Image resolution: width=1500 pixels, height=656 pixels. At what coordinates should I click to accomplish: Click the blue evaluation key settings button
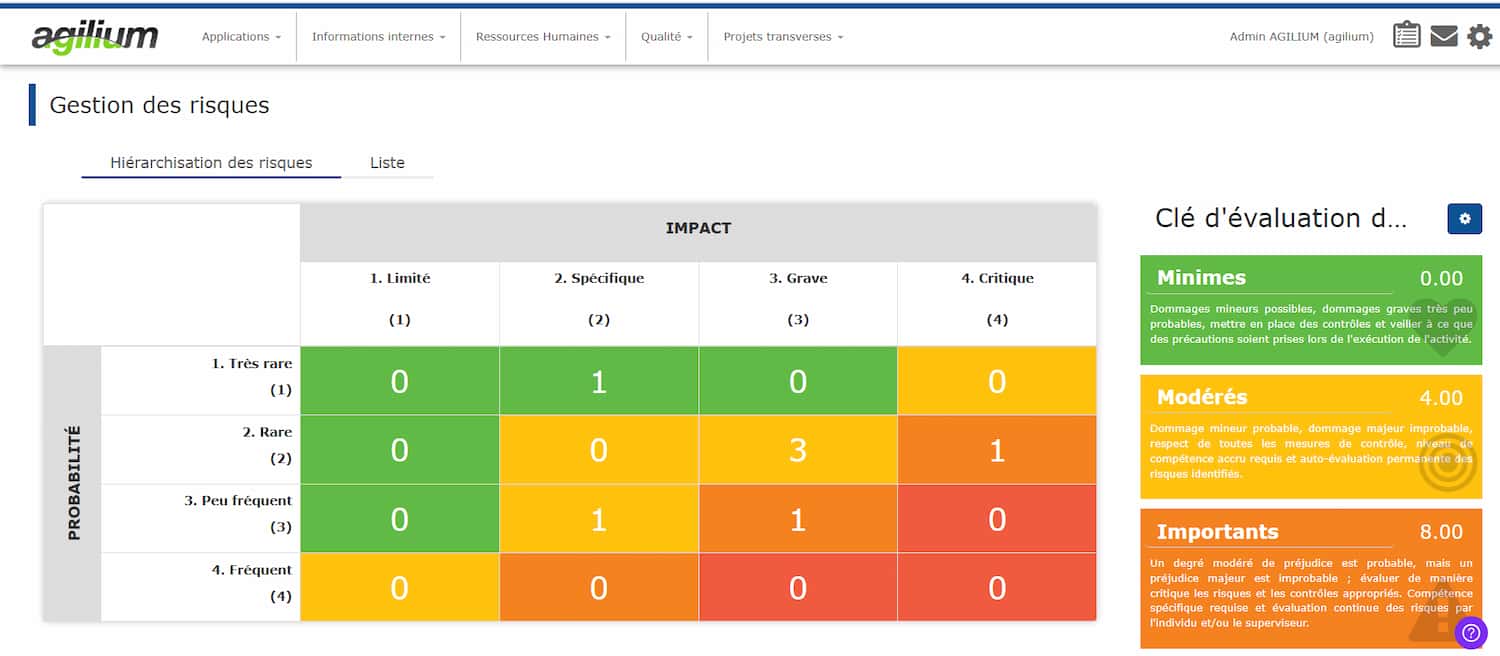tap(1464, 219)
